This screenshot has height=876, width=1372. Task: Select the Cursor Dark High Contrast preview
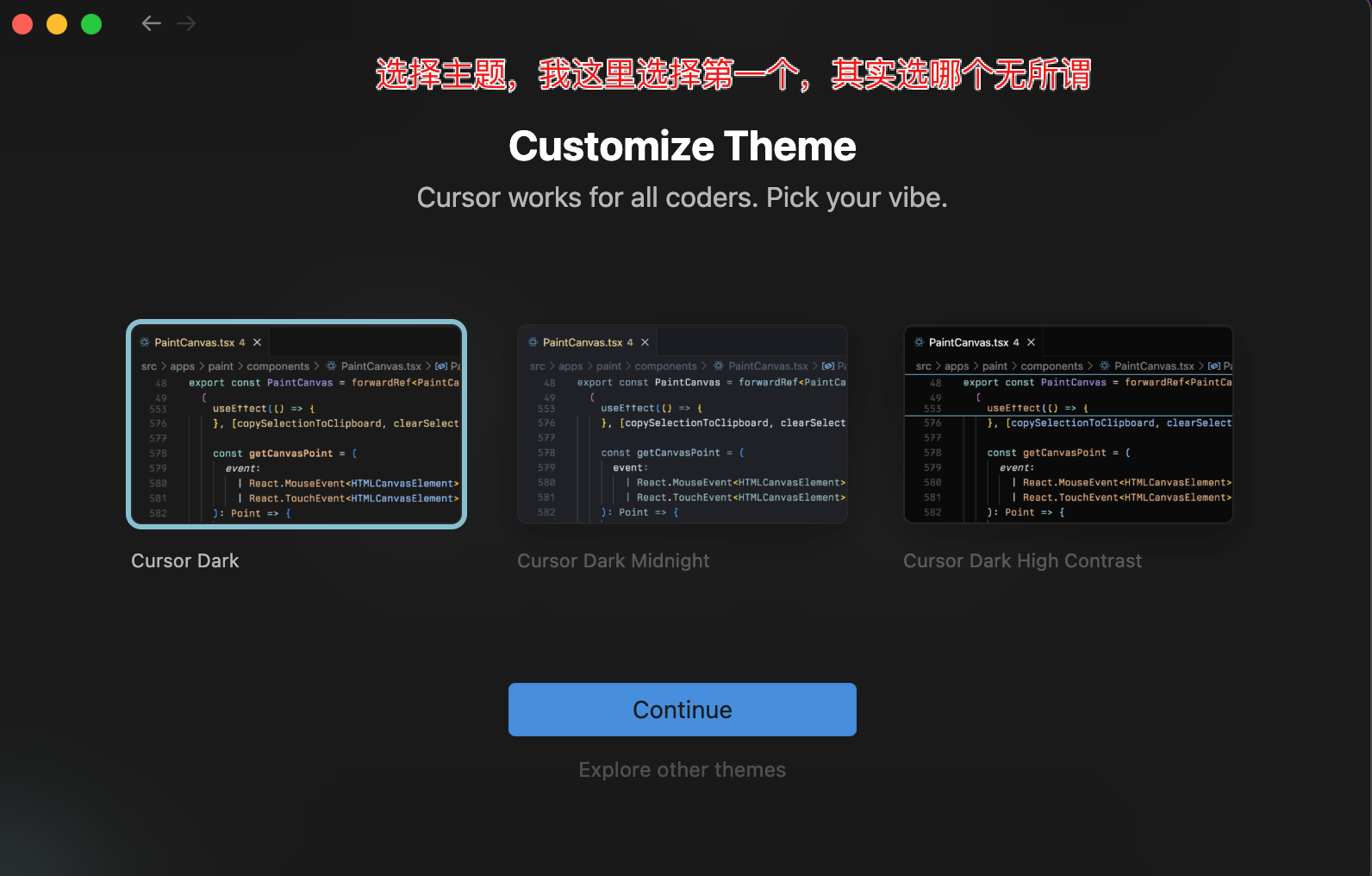[x=1069, y=424]
